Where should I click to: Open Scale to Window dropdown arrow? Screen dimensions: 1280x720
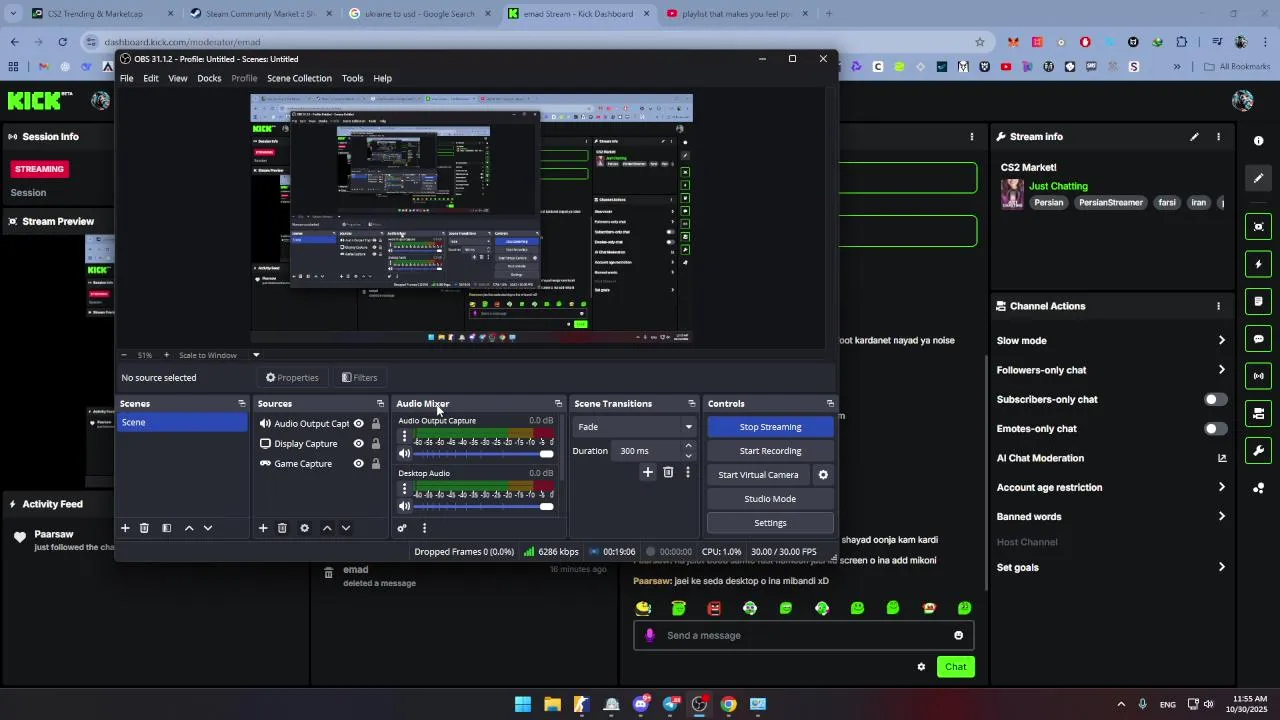(x=256, y=355)
